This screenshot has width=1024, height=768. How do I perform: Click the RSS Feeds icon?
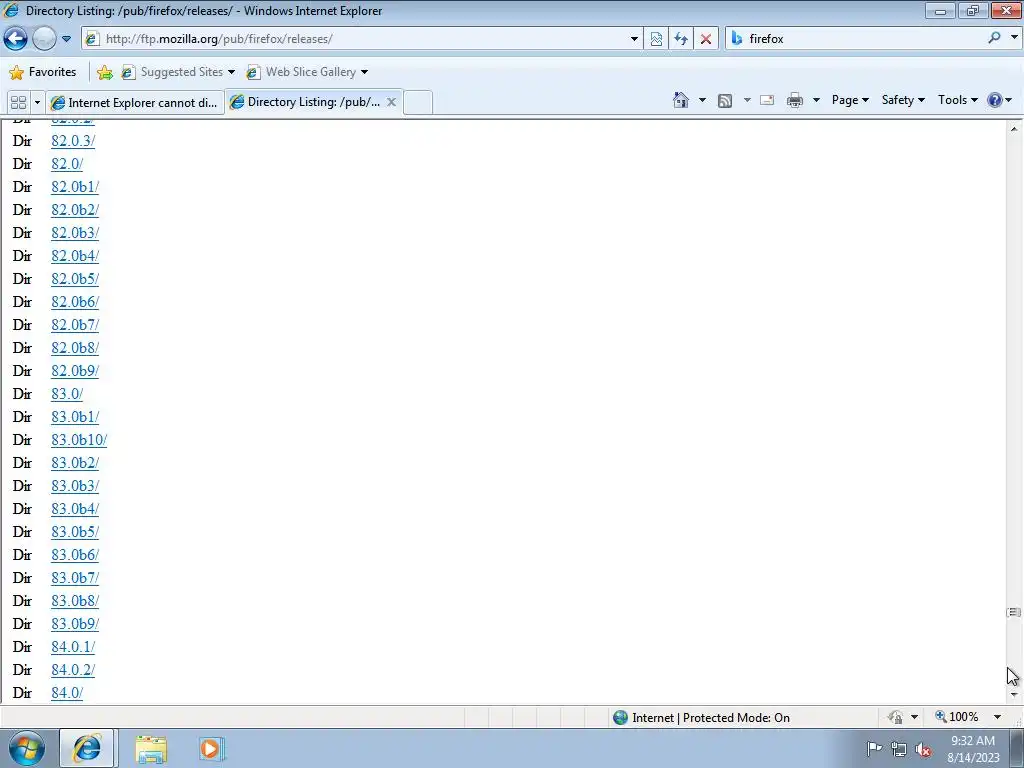pyautogui.click(x=725, y=100)
